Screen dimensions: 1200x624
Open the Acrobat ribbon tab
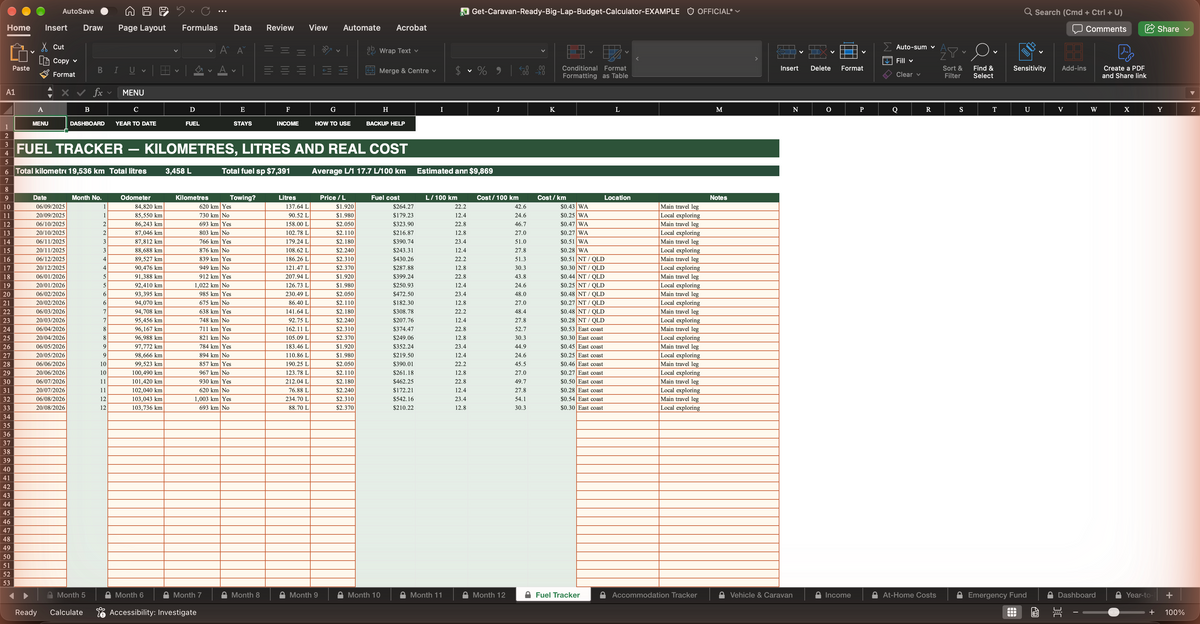point(412,28)
